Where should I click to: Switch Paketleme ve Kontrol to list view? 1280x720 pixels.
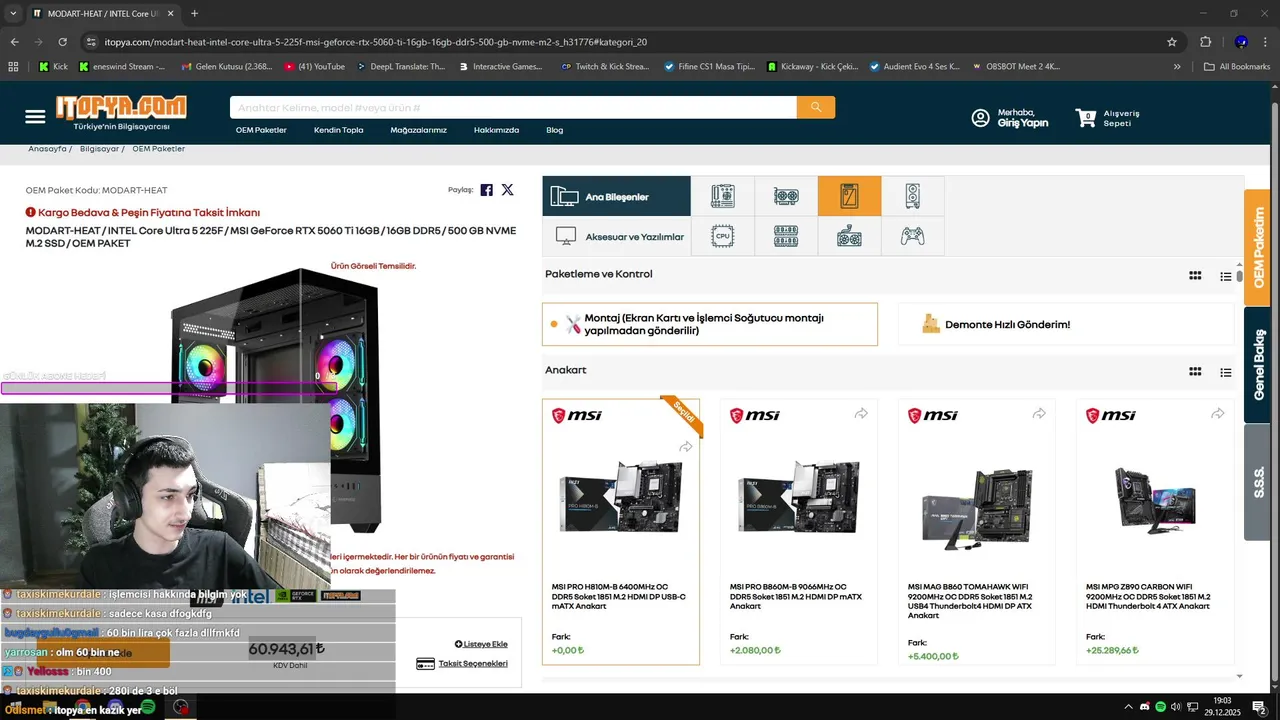1226,276
